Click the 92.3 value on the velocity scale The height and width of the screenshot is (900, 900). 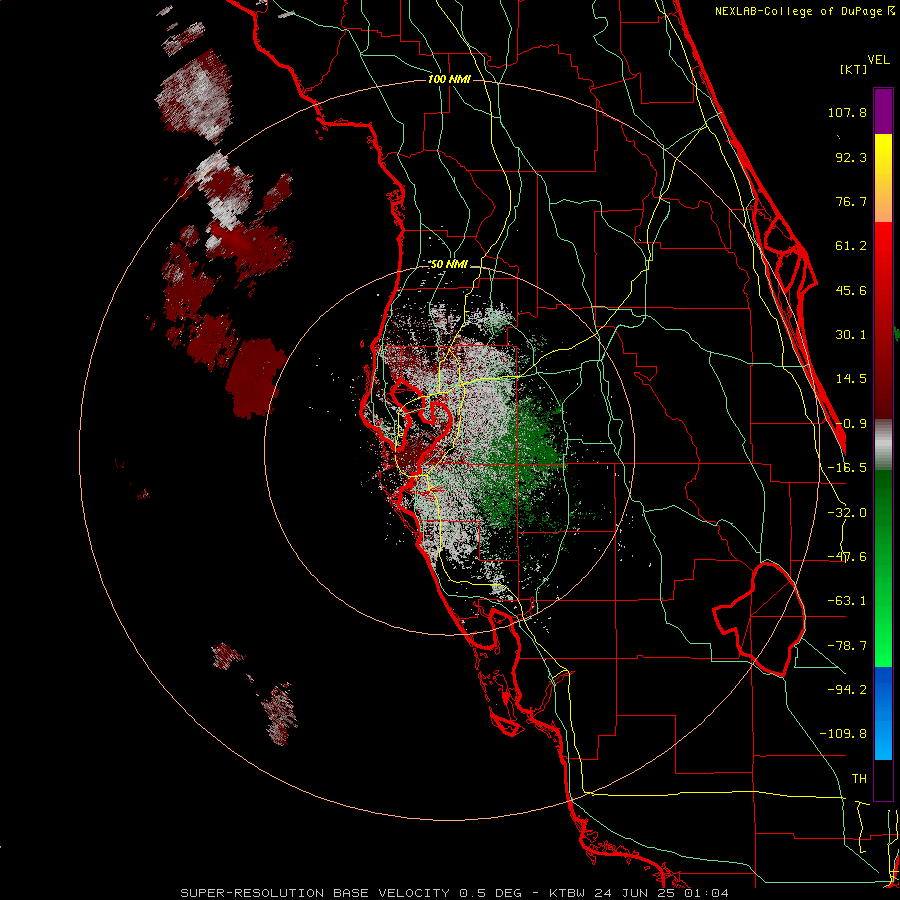[x=851, y=157]
